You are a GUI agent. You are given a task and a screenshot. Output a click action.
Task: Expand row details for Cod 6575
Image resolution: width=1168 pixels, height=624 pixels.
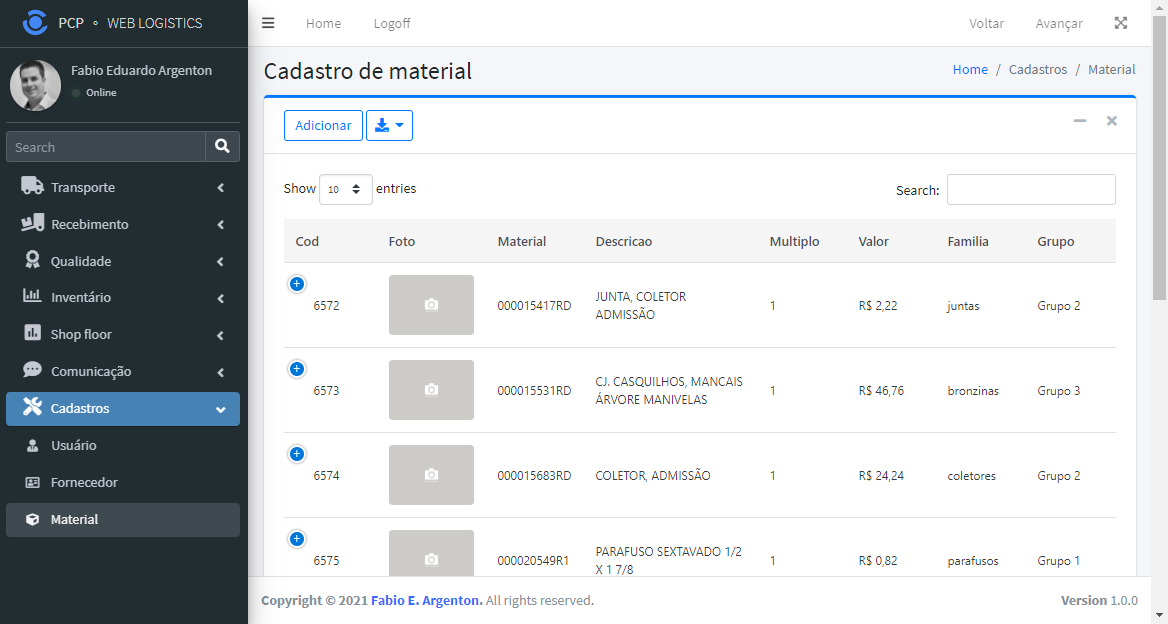coord(296,538)
